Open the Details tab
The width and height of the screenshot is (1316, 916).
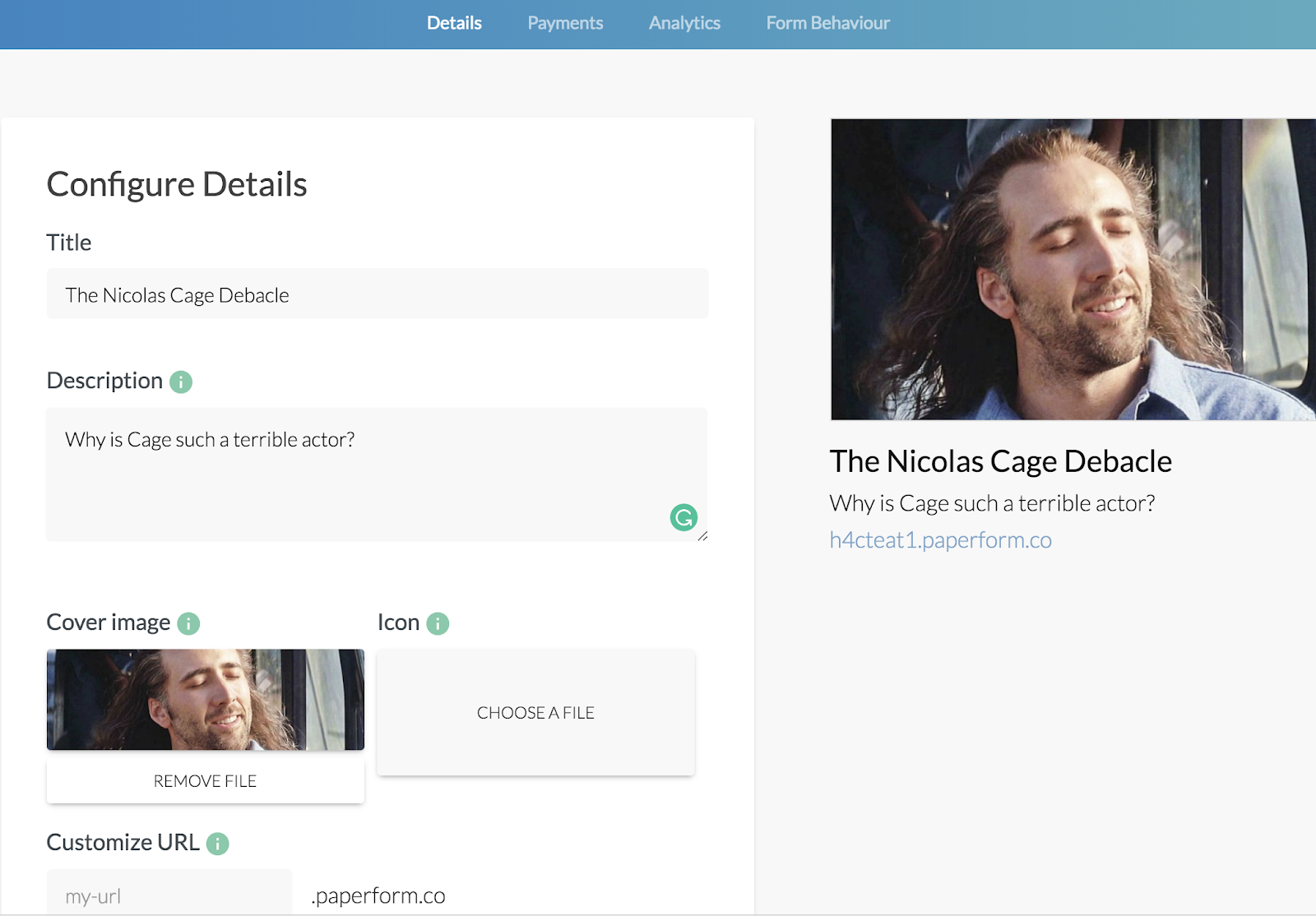coord(454,23)
